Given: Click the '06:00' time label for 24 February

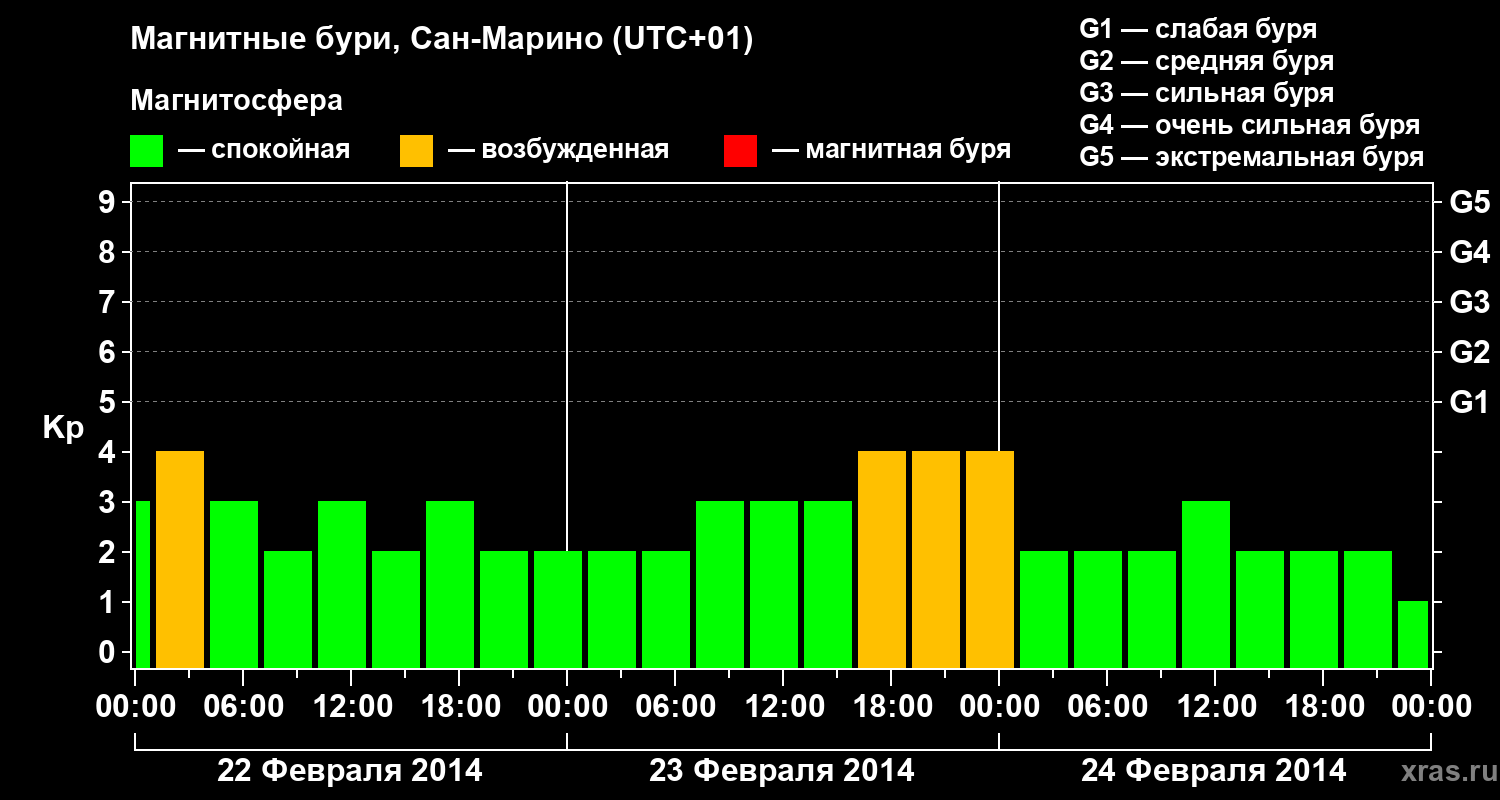Looking at the screenshot, I should pos(1107,707).
